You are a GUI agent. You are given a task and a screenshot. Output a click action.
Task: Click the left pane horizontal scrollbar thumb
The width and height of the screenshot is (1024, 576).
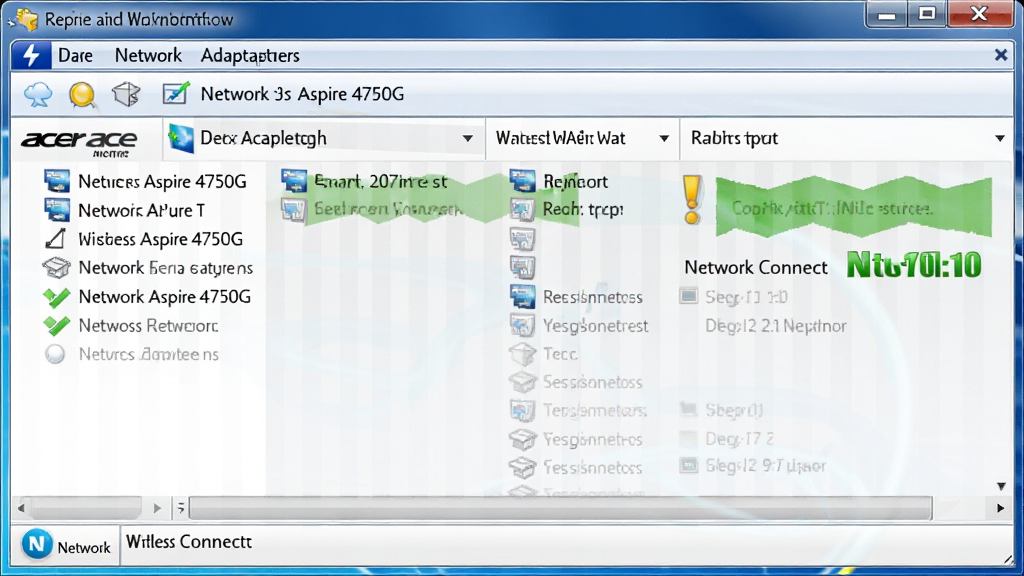coord(86,507)
